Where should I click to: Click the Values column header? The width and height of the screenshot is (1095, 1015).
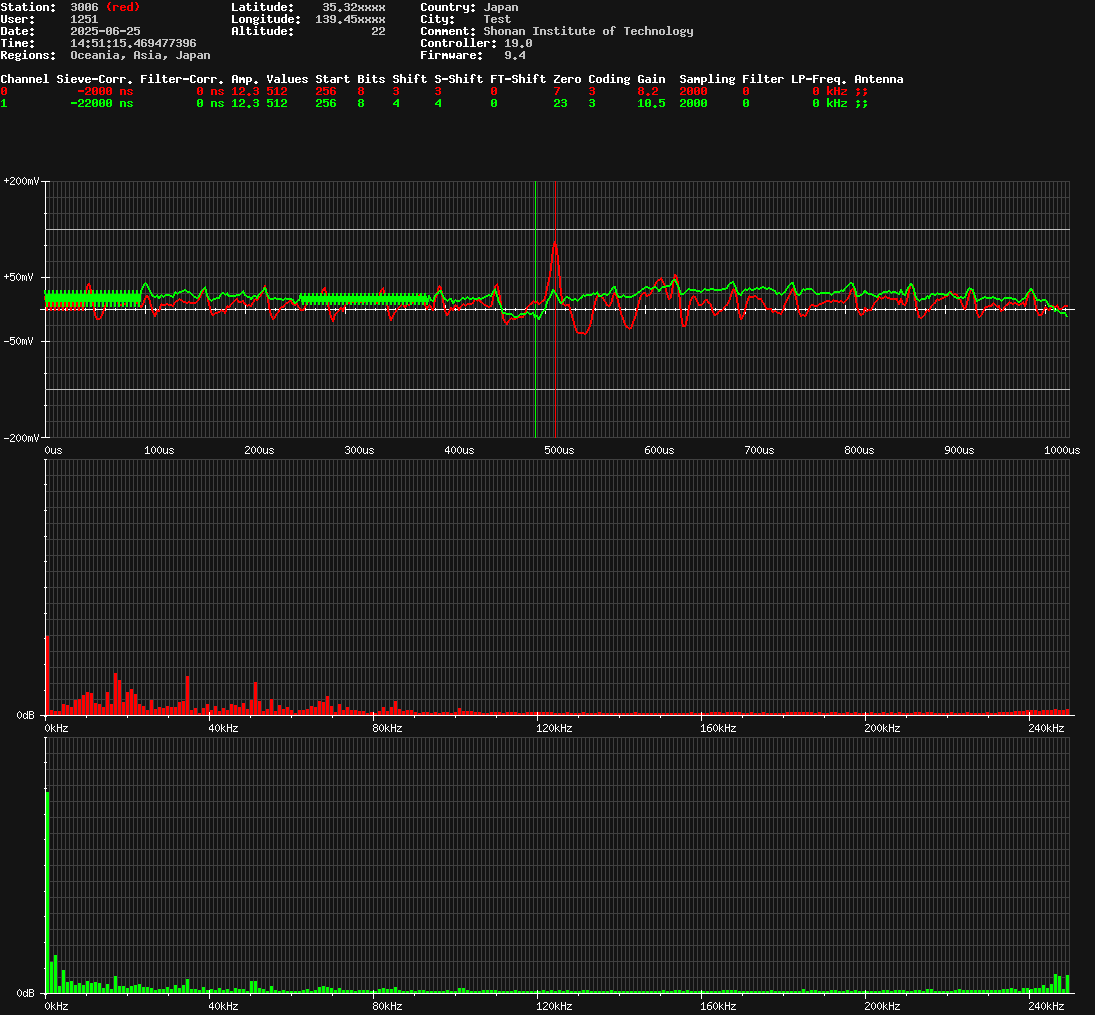(287, 79)
